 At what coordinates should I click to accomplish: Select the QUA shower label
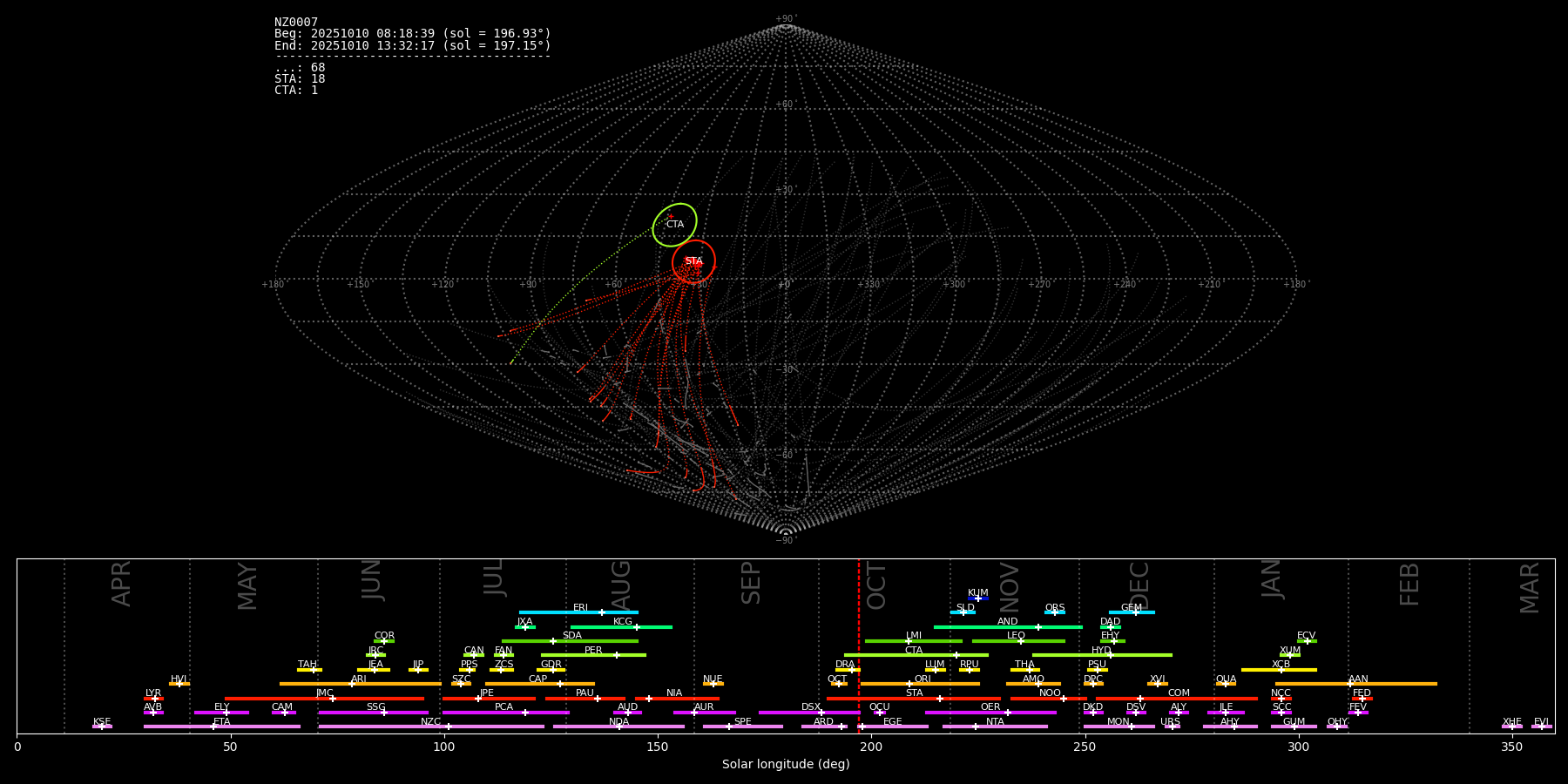tap(1226, 679)
